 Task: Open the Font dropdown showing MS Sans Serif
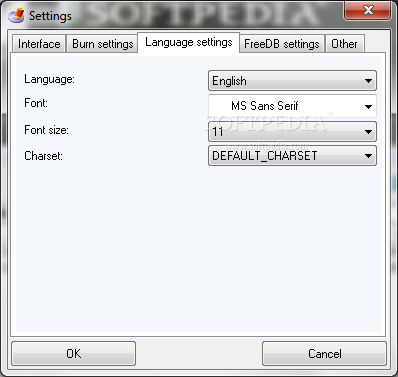tap(292, 106)
